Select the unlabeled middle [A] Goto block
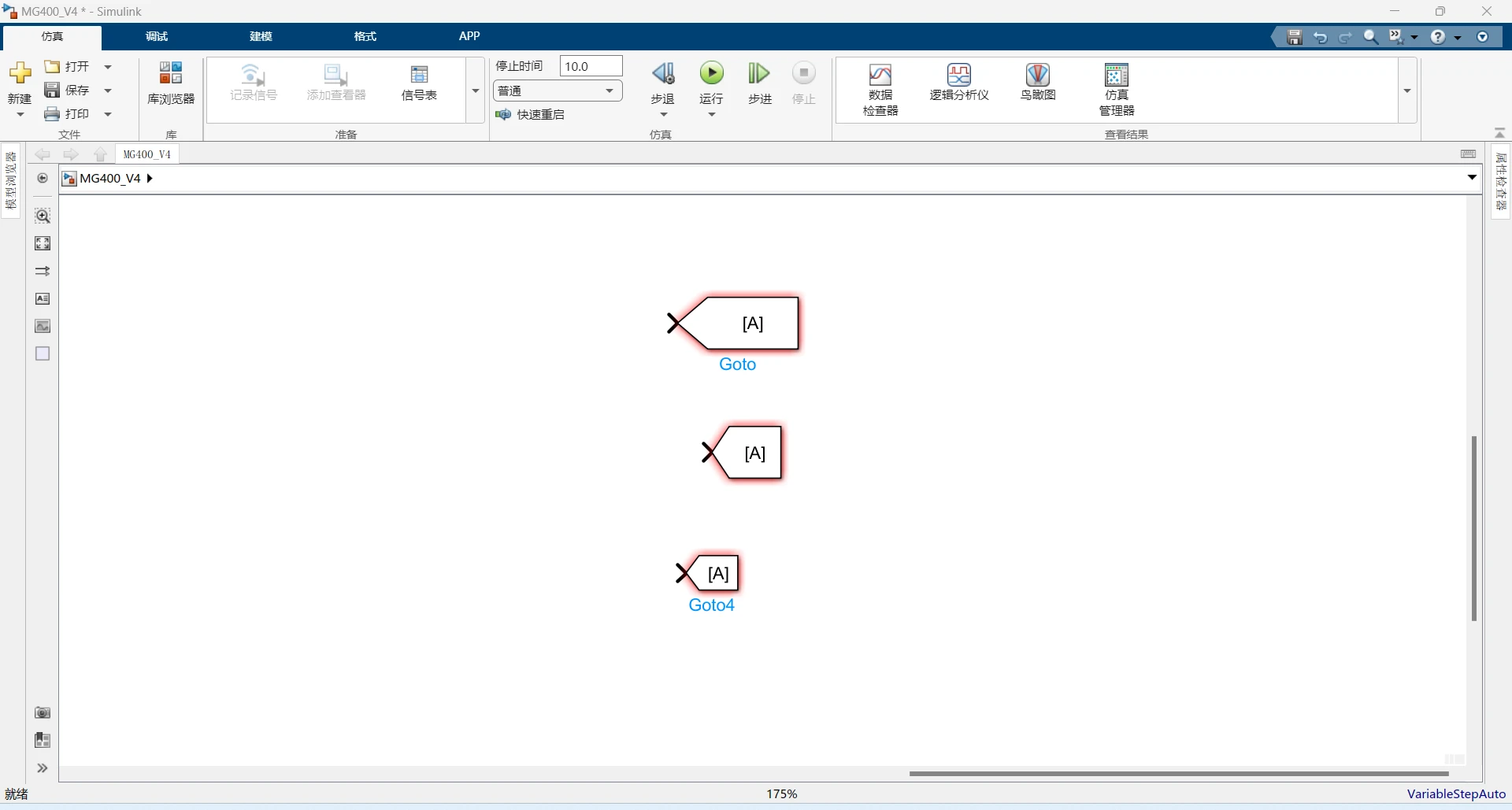 746,453
